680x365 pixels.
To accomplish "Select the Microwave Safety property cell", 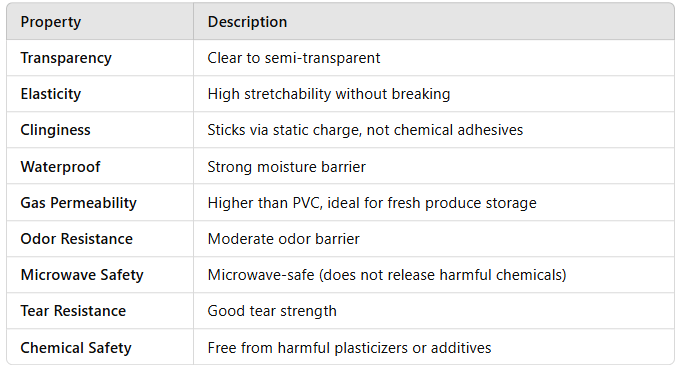I will pyautogui.click(x=100, y=274).
